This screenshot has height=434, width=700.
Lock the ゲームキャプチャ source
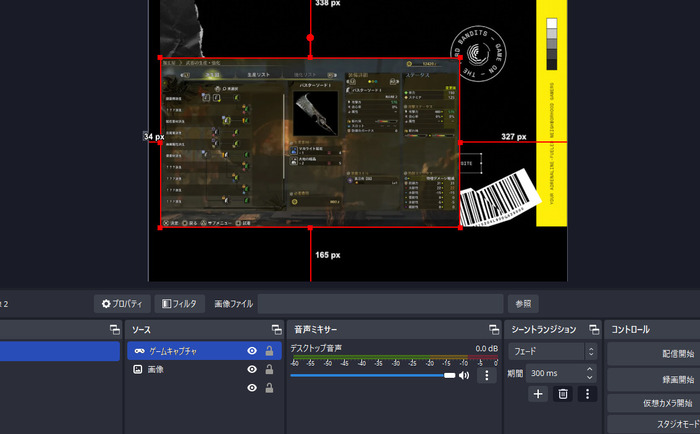click(x=269, y=351)
